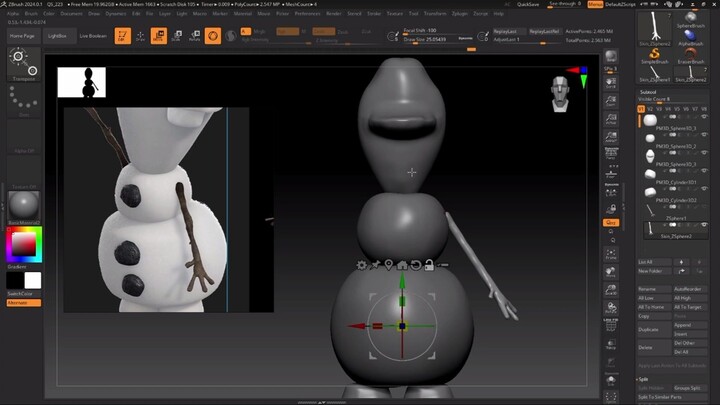This screenshot has height=405, width=720.
Task: Click the LightBox button
Action: click(x=57, y=36)
